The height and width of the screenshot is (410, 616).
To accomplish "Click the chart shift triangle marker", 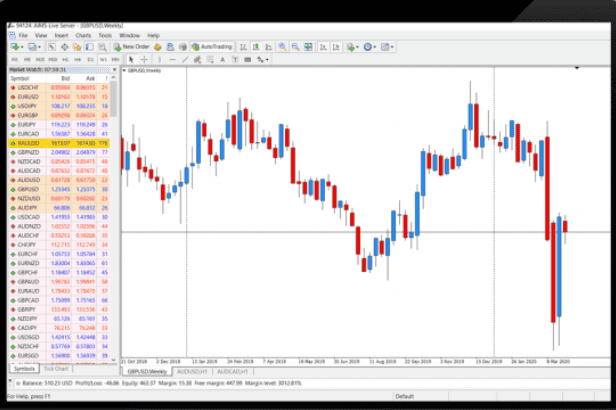I will pyautogui.click(x=577, y=68).
